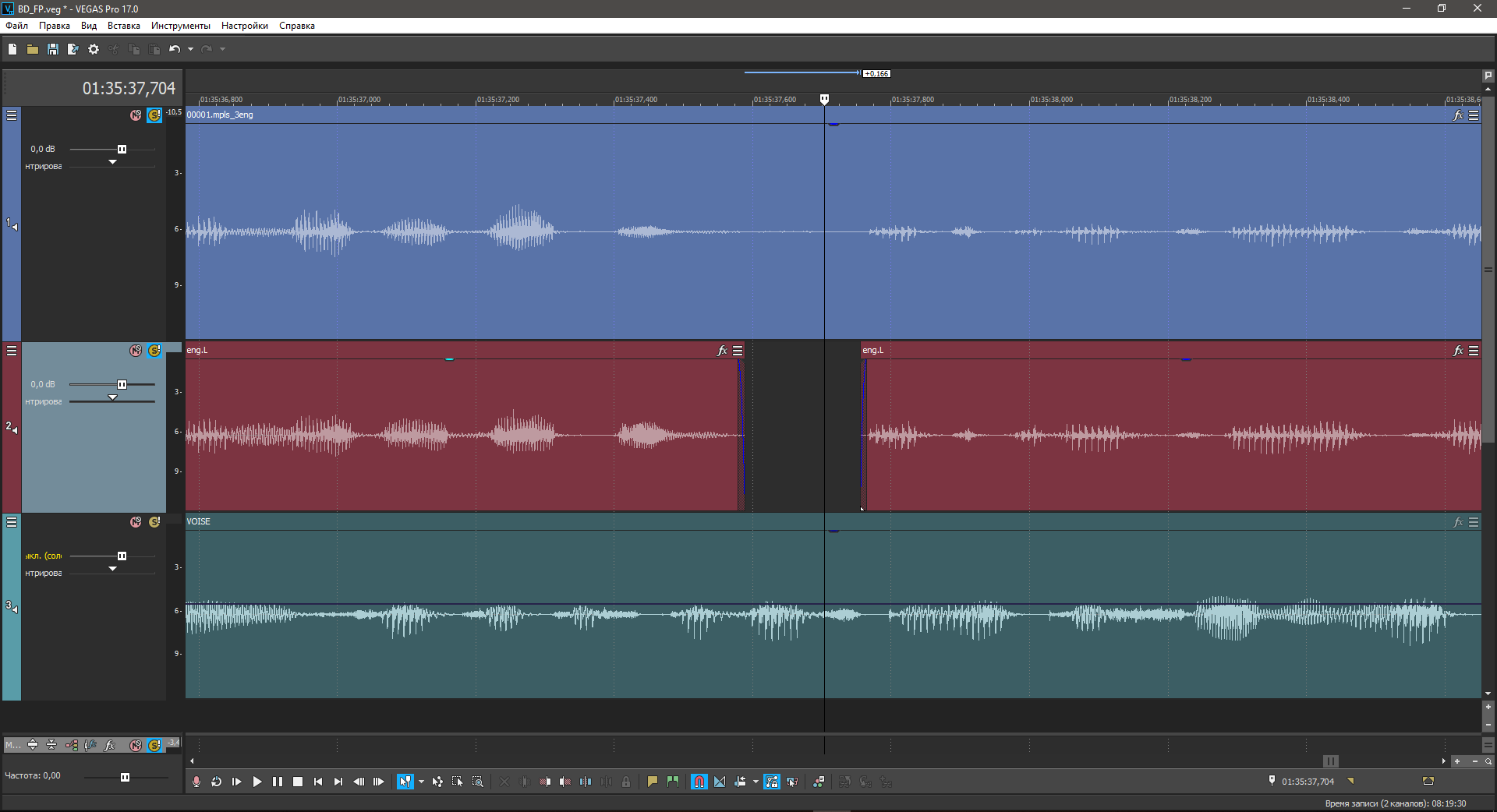
Task: Open track 3 hamburger menu
Action: pos(12,522)
